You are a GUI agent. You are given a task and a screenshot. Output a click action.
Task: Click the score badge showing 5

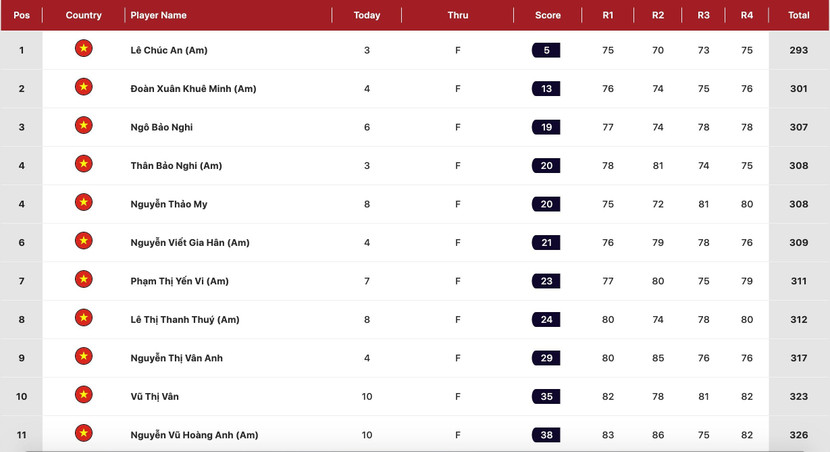pyautogui.click(x=546, y=50)
